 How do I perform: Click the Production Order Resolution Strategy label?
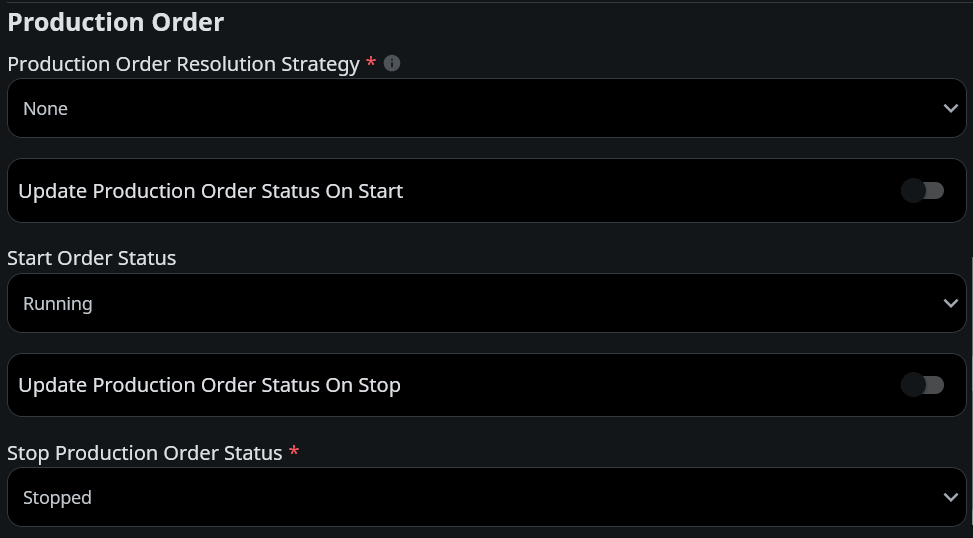(x=183, y=64)
